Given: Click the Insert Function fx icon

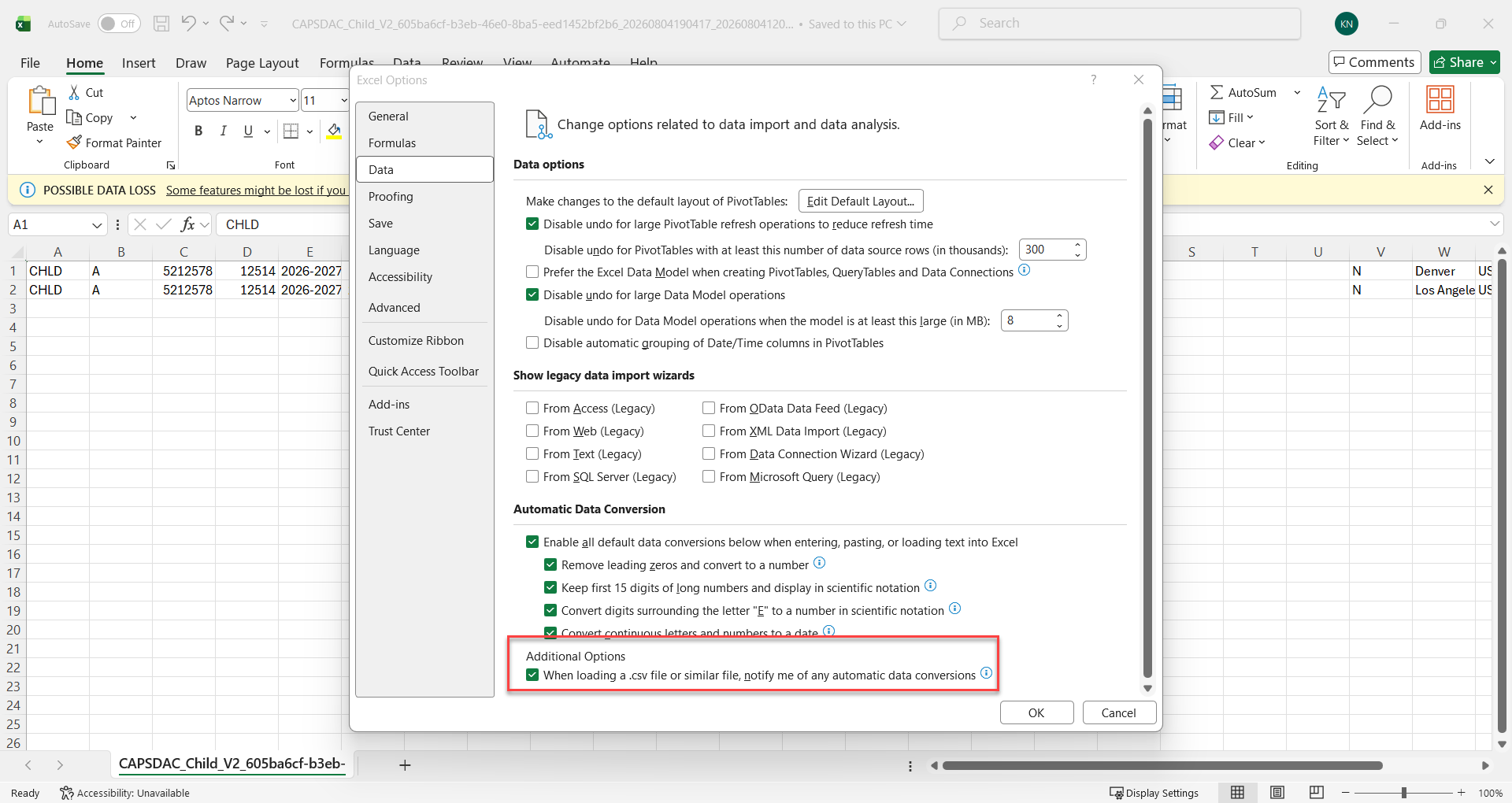Looking at the screenshot, I should [187, 224].
